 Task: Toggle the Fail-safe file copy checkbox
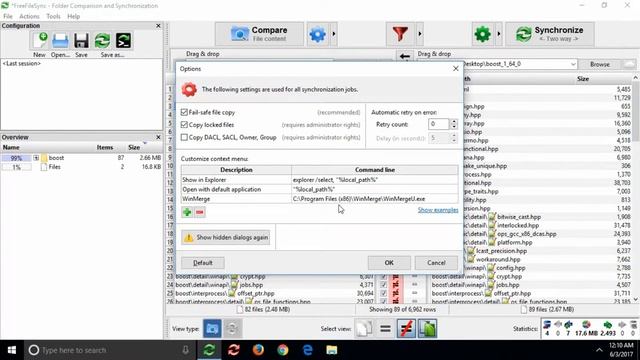[x=184, y=112]
